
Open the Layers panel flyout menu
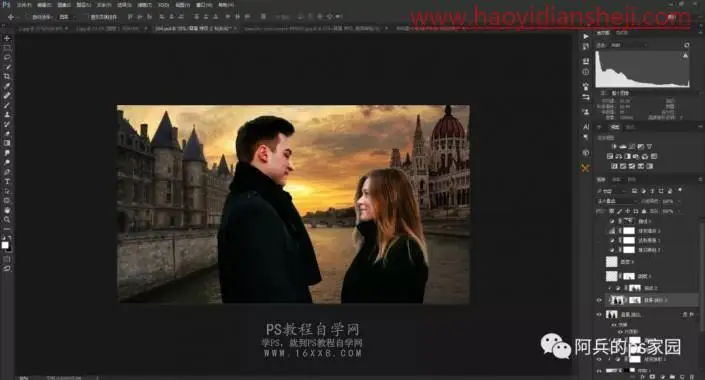click(700, 180)
